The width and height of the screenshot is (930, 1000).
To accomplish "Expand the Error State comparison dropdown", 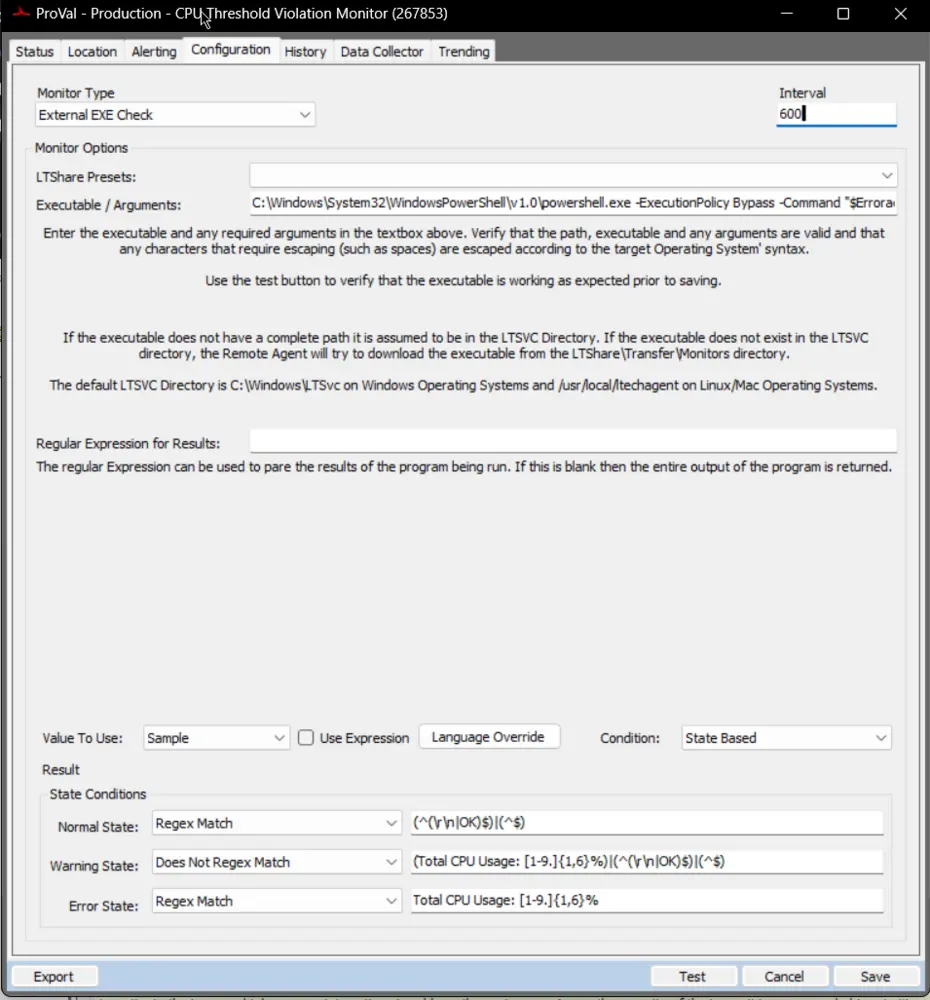I will pyautogui.click(x=277, y=901).
